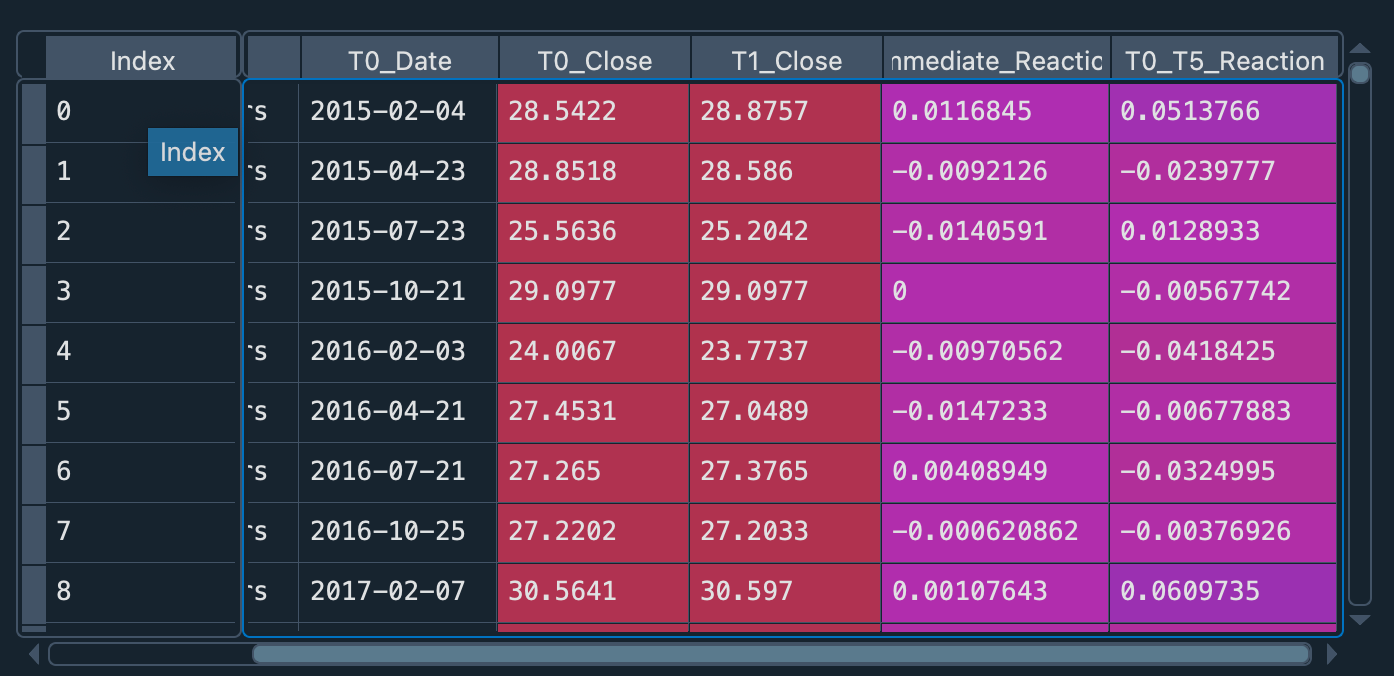Click the horizontal scrollbar thumb
Screen dimensions: 1394x676
[x=780, y=654]
